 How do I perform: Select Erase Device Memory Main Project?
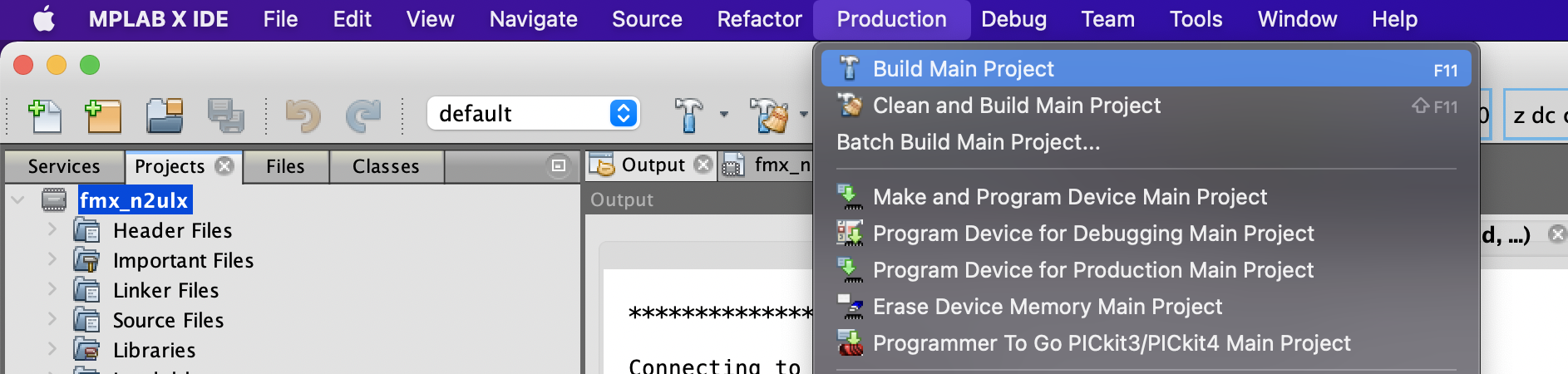tap(1047, 307)
